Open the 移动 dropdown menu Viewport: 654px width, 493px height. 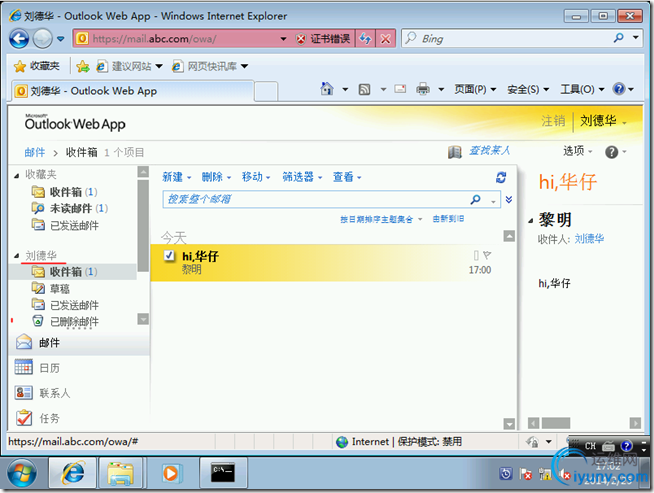pos(256,177)
